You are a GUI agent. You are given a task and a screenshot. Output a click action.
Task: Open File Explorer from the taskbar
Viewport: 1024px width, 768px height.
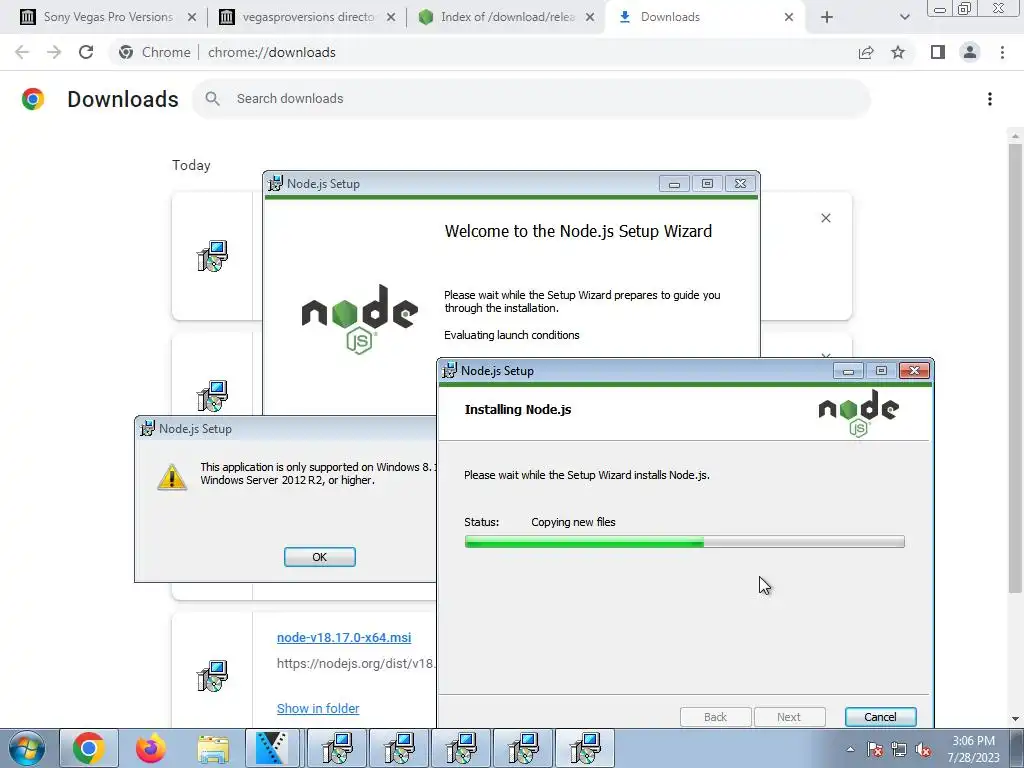pos(213,748)
